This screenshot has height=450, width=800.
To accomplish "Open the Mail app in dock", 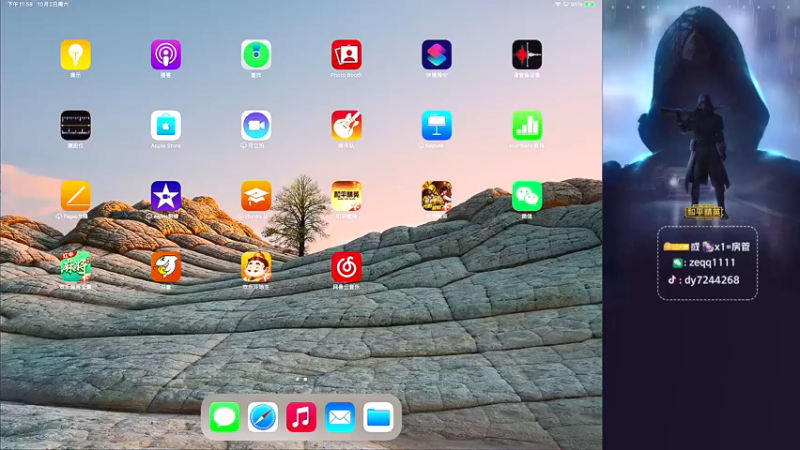I will pos(340,417).
